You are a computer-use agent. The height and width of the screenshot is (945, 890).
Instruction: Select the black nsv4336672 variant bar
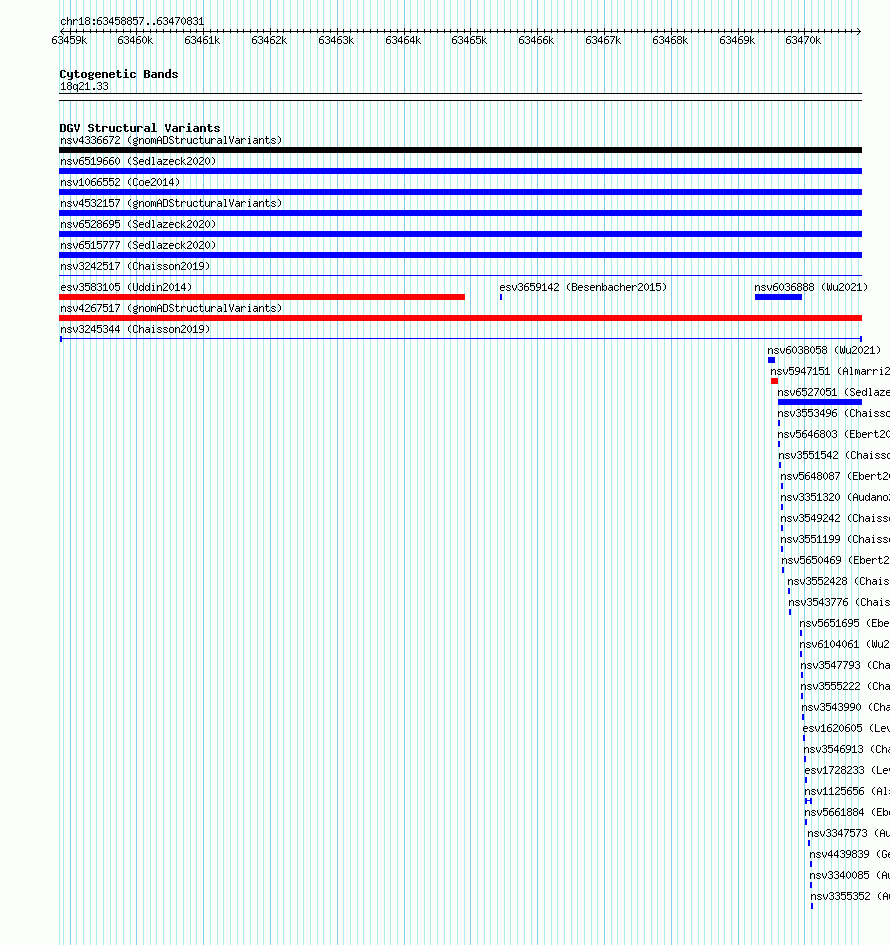[x=460, y=150]
